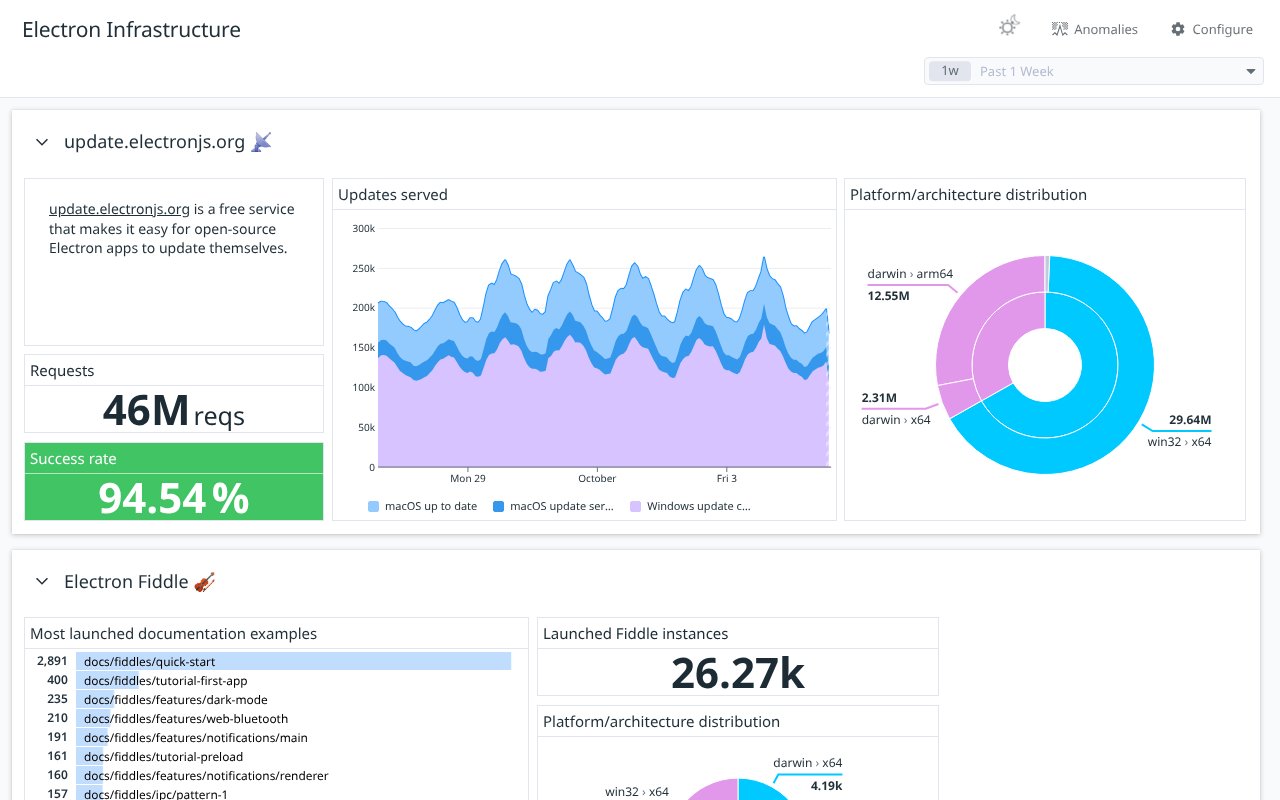Click the 94.54% Success rate widget
The image size is (1280, 800).
174,497
